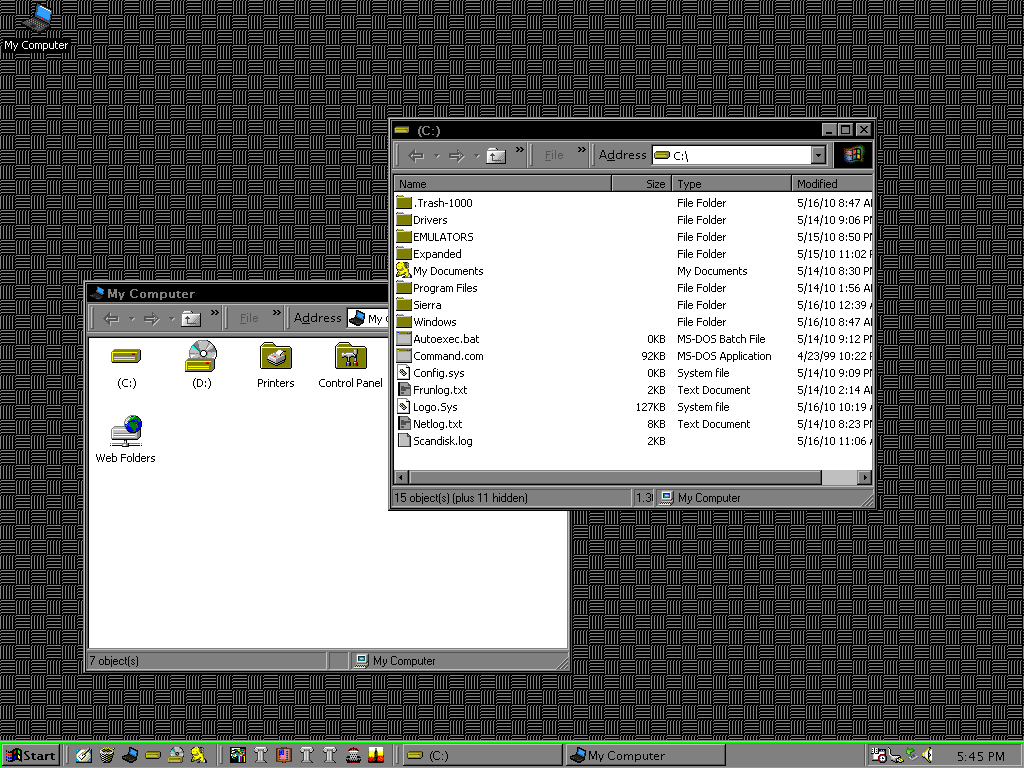The height and width of the screenshot is (768, 1024).
Task: Open the File menu in My Computer window
Action: 249,318
